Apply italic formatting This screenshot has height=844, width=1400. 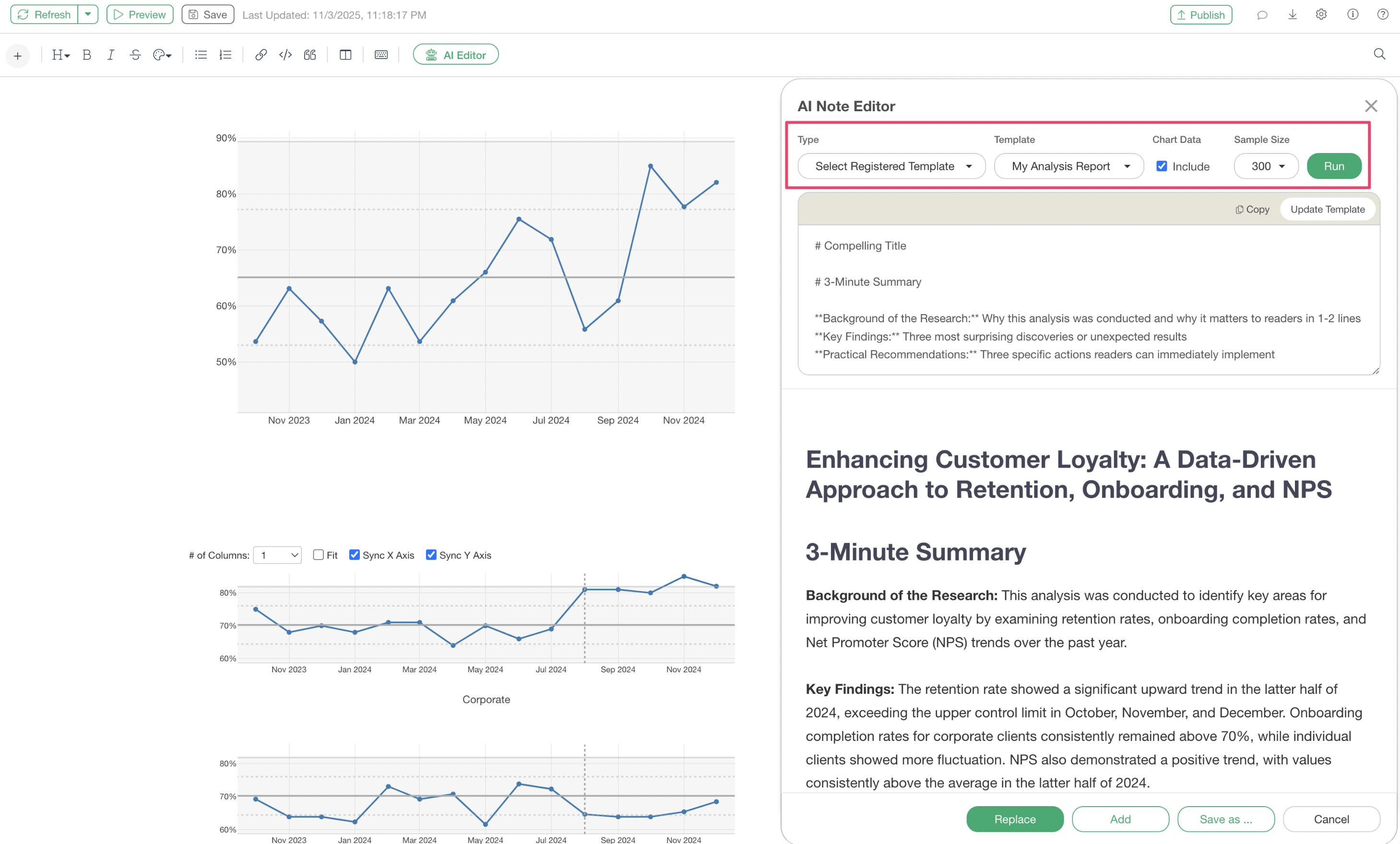111,55
